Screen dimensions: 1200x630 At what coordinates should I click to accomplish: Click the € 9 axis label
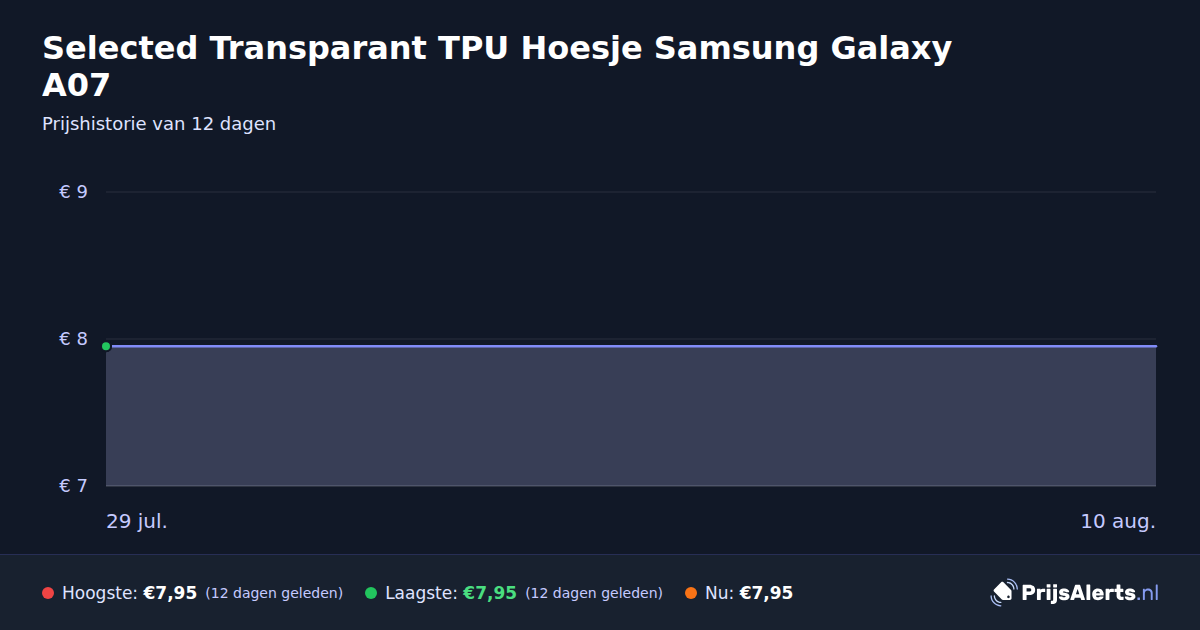point(74,192)
